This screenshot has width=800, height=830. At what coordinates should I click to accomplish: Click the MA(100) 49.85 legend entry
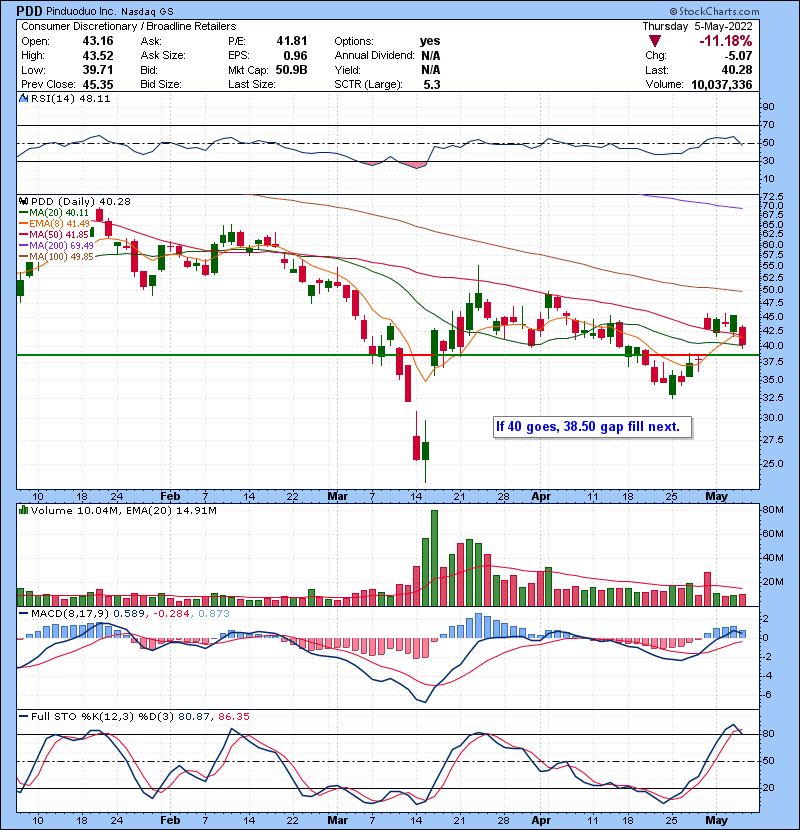[56, 257]
